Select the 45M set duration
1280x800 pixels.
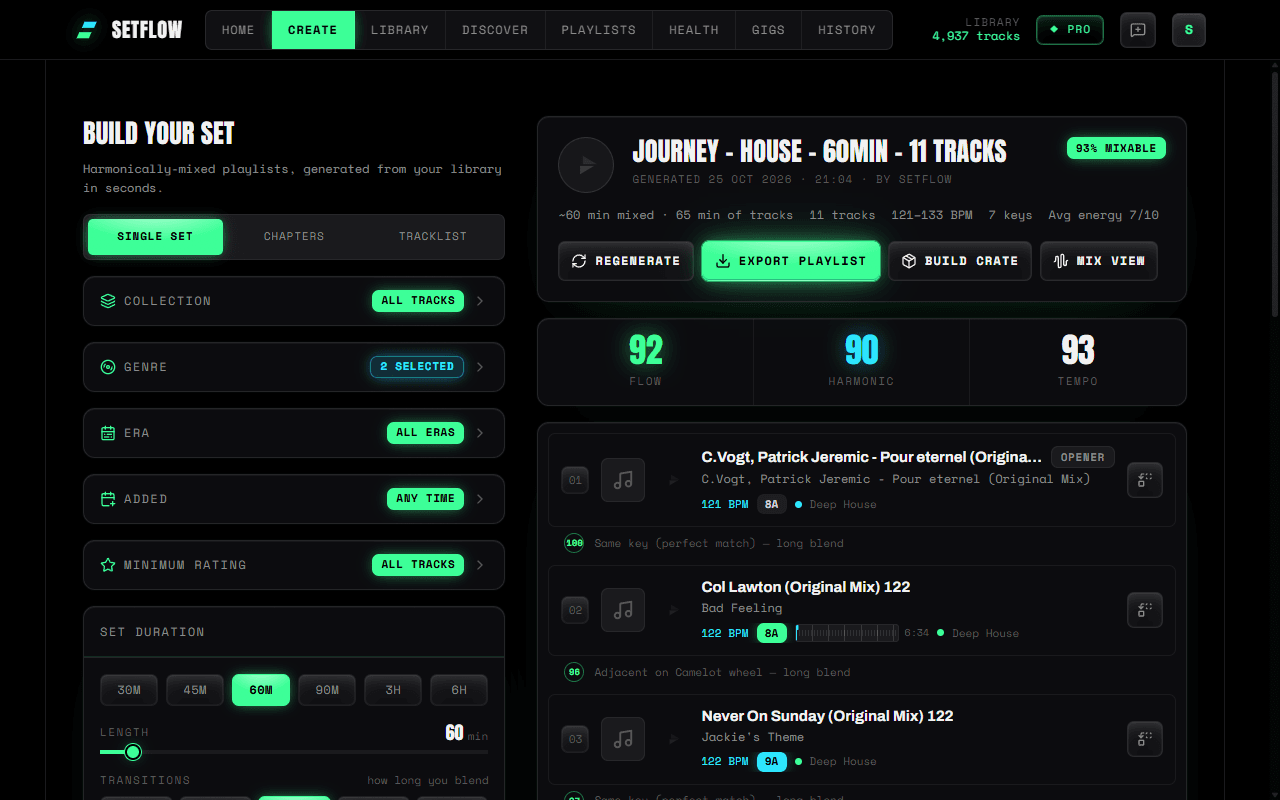[195, 690]
